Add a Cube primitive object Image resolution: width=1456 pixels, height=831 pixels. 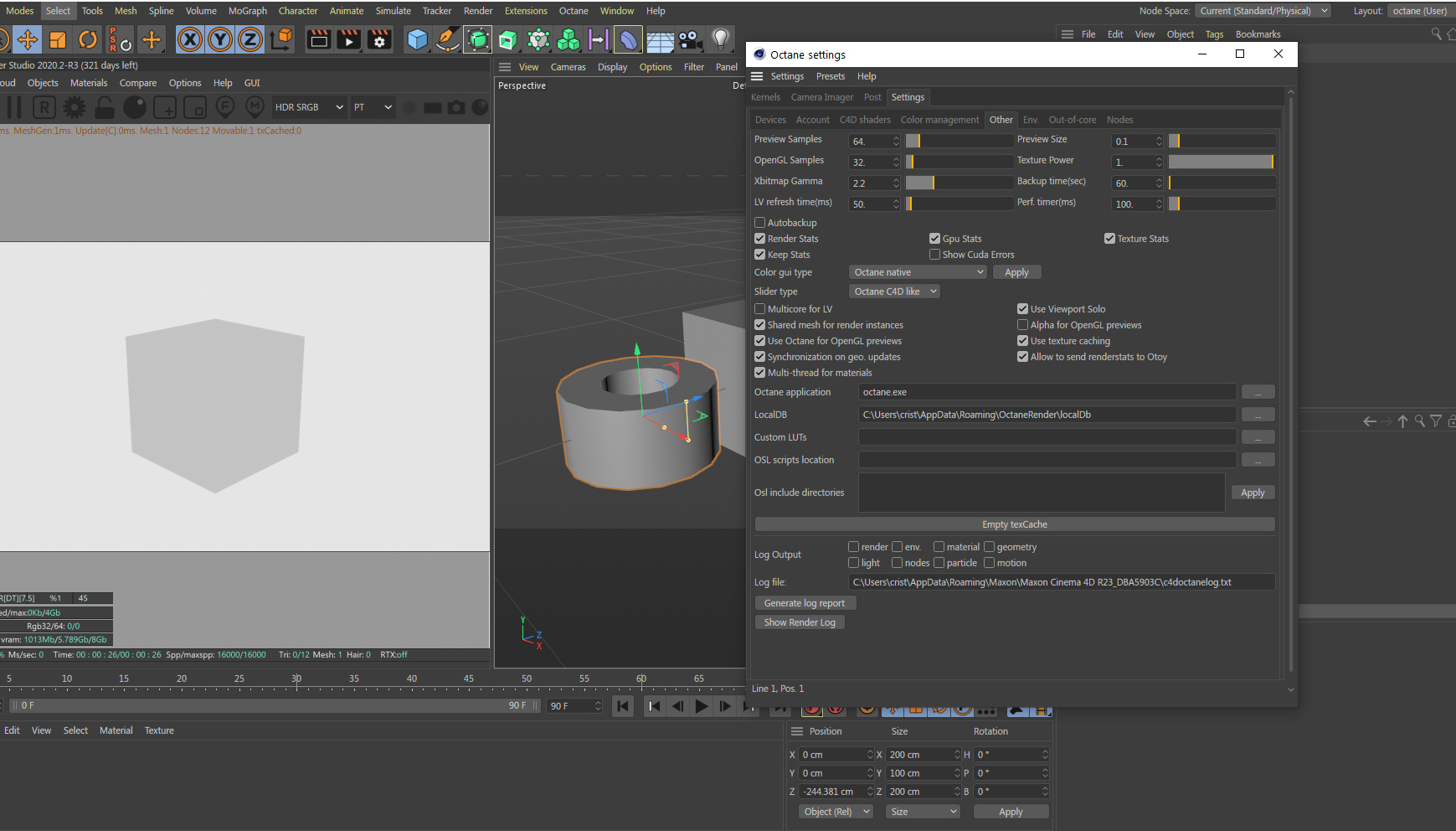[417, 39]
